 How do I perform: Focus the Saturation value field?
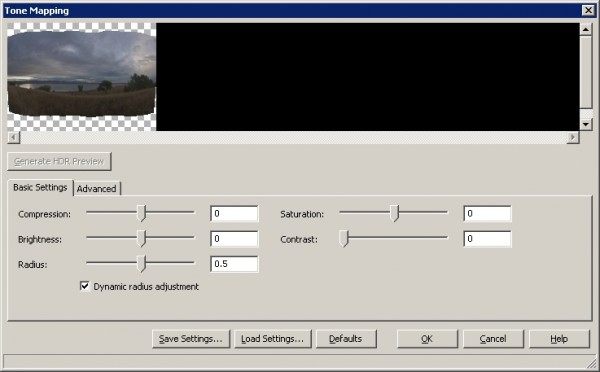tap(488, 214)
